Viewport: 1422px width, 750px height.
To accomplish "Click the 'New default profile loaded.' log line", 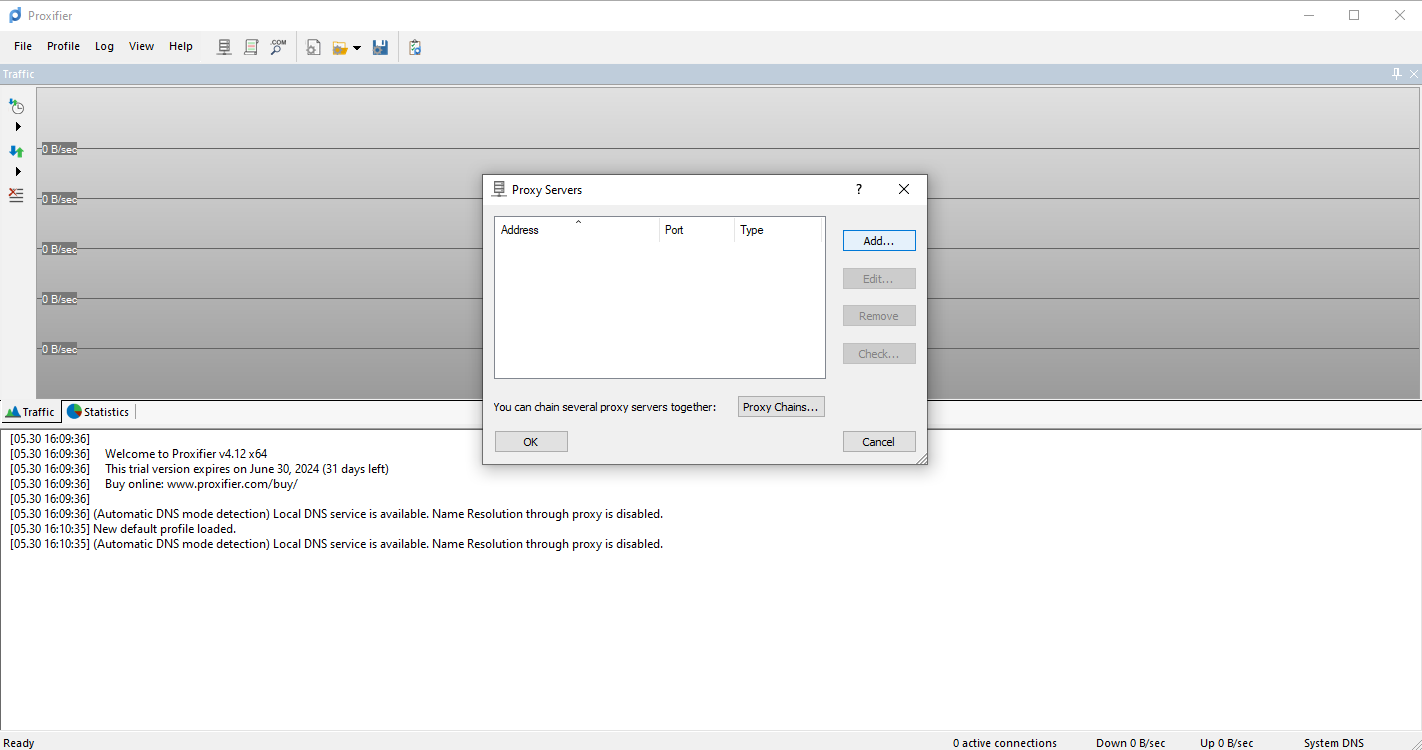I will pos(164,529).
